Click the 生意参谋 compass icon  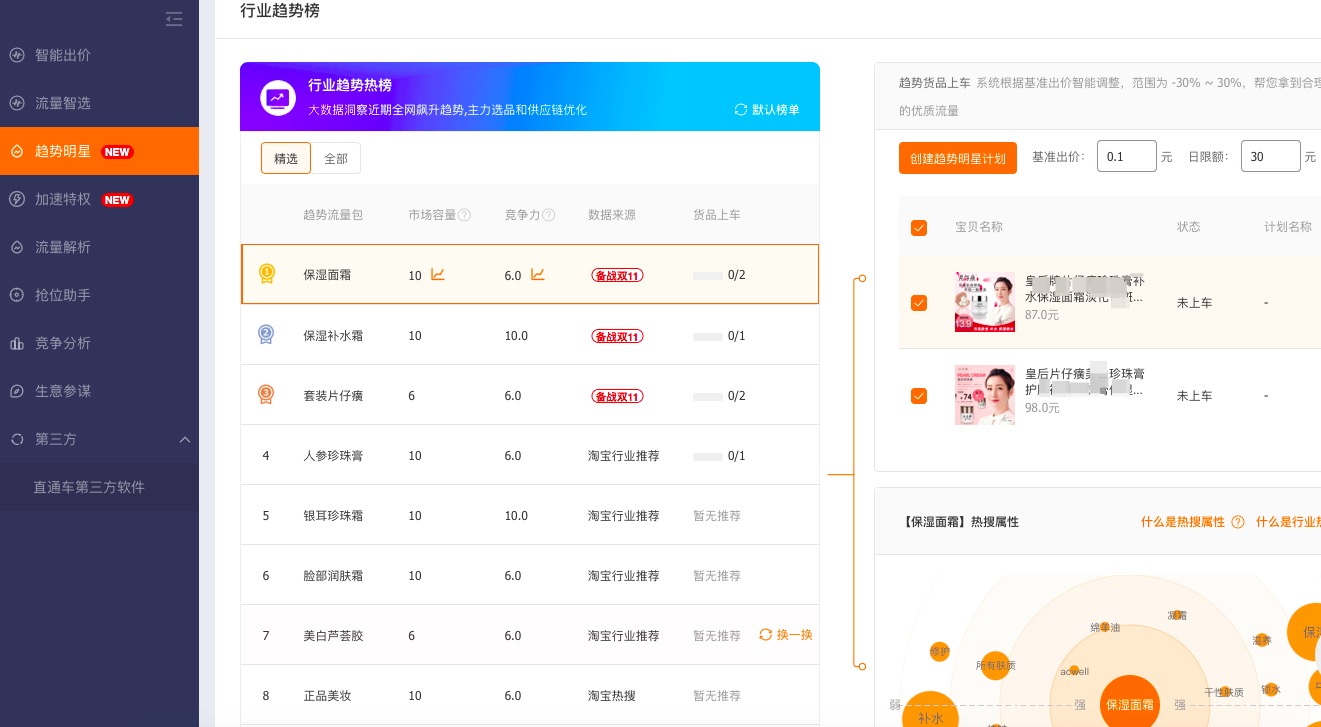tap(17, 391)
